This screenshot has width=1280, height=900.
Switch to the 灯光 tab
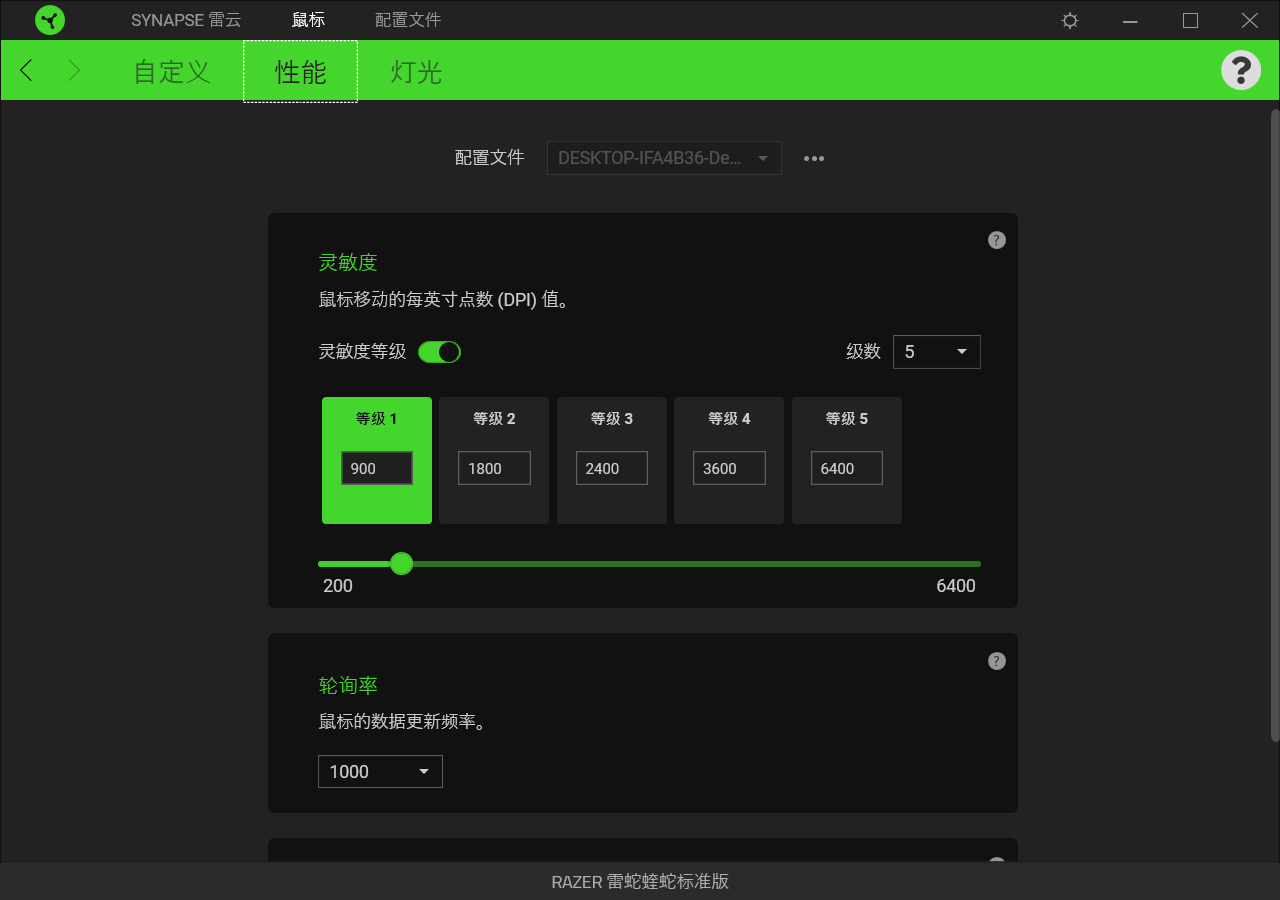(x=416, y=71)
